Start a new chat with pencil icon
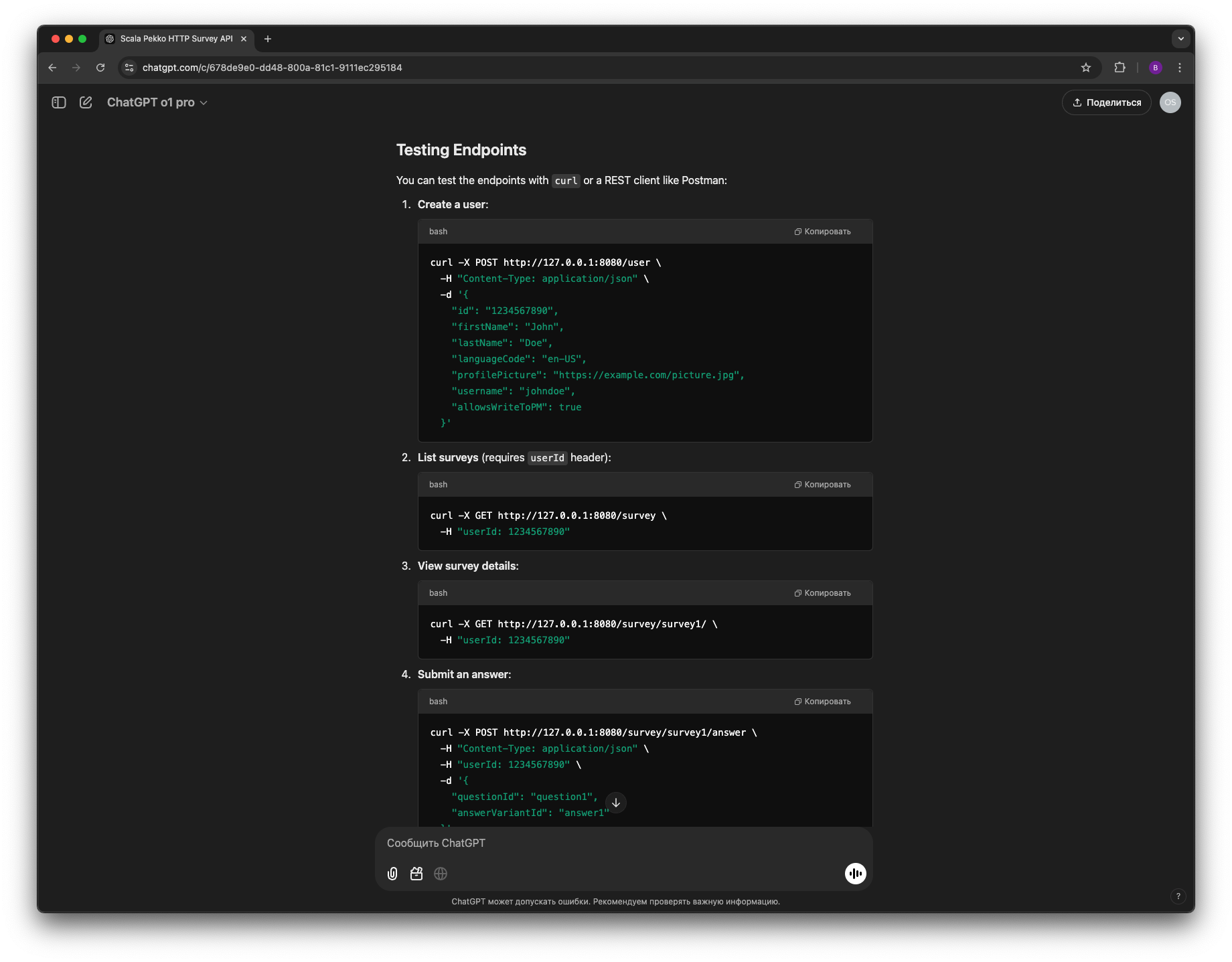This screenshot has height=962, width=1232. (86, 102)
